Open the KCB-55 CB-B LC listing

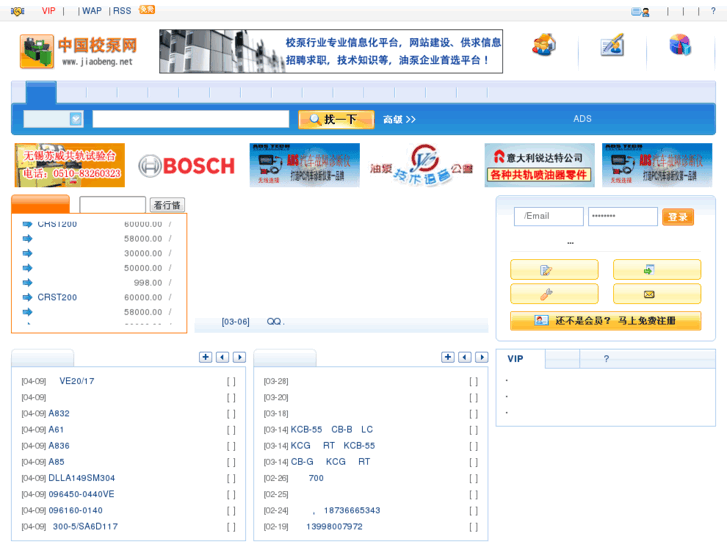pos(332,430)
